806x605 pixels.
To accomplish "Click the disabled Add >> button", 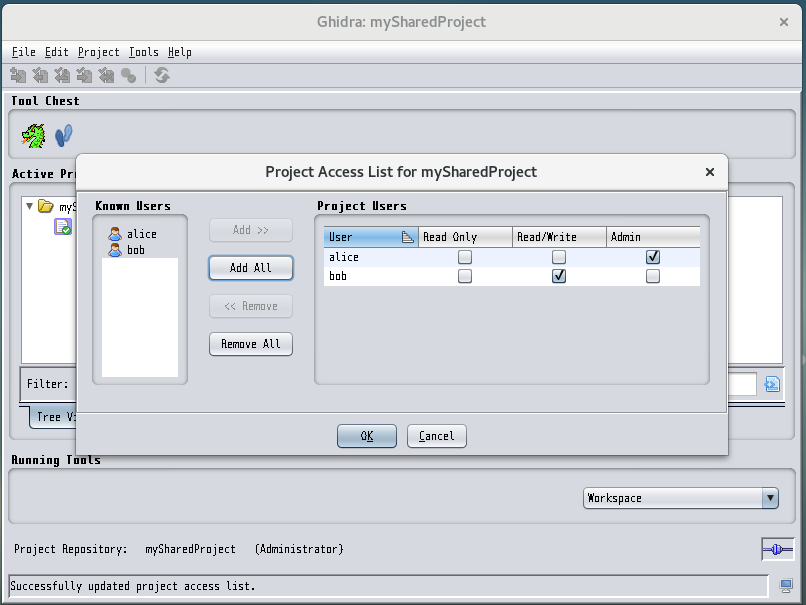I will 251,230.
